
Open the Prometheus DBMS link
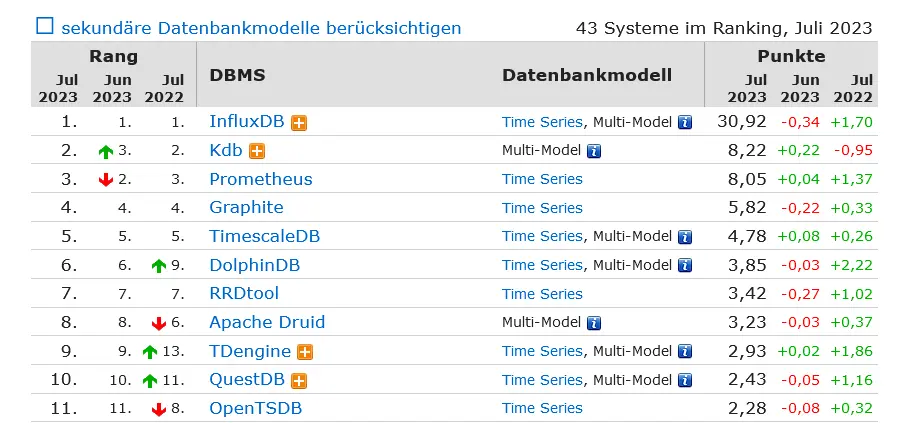click(x=260, y=180)
